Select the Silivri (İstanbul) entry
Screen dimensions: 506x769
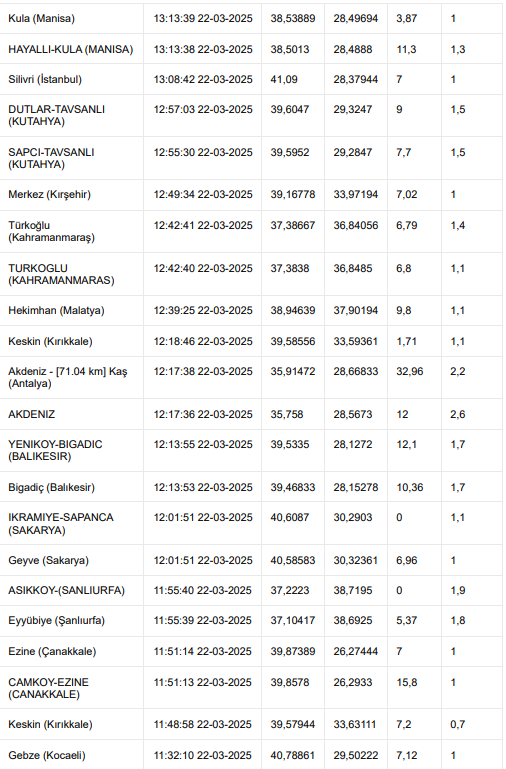click(x=45, y=79)
